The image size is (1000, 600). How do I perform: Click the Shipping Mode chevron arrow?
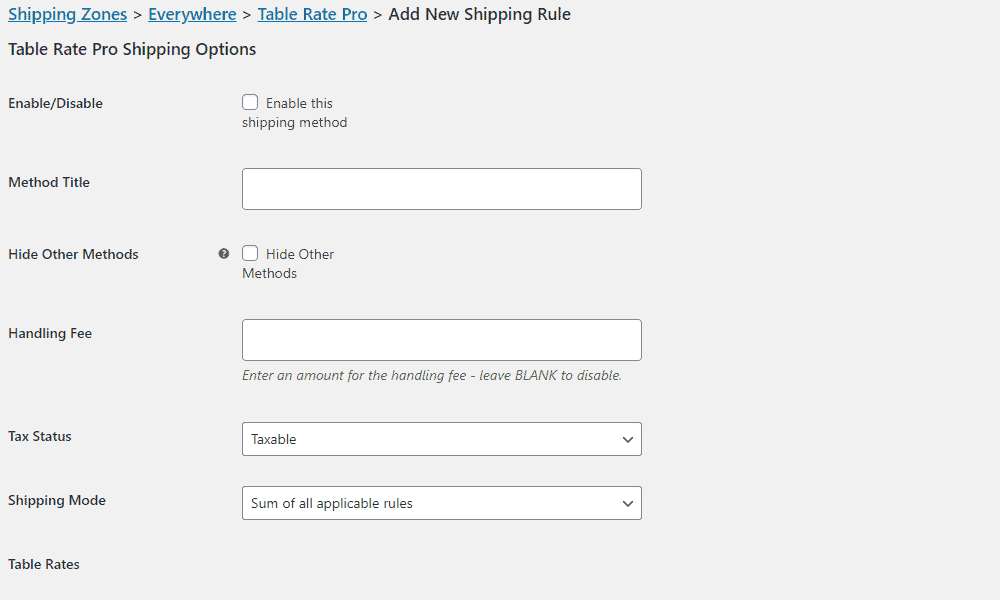point(628,504)
